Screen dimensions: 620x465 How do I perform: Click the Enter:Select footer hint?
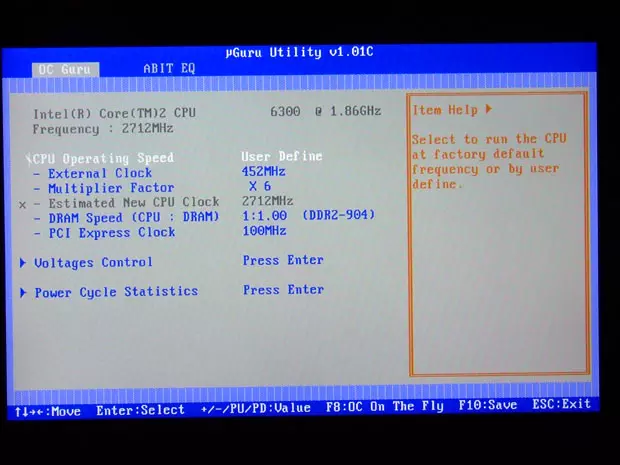click(x=140, y=410)
